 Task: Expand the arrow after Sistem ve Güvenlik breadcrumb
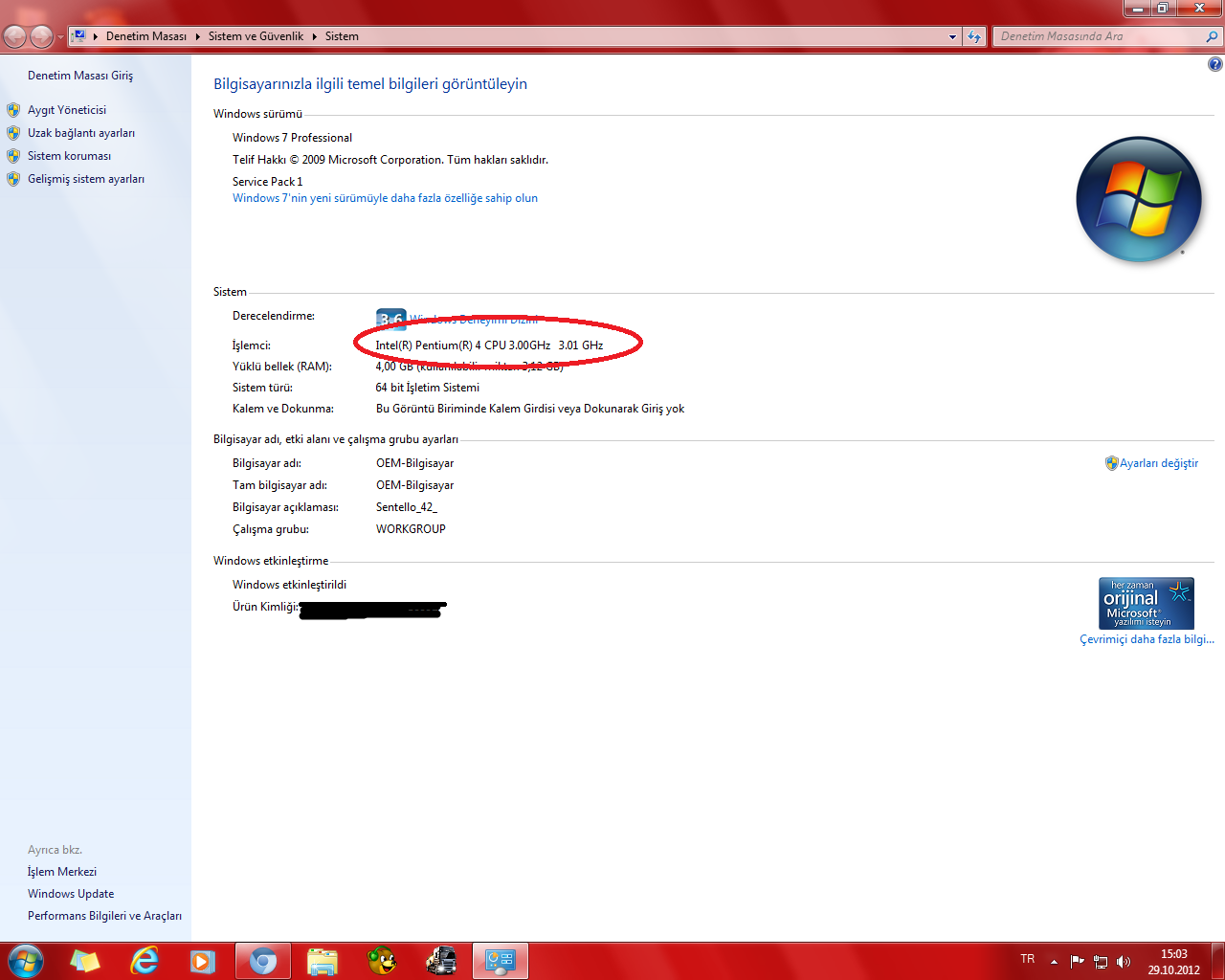[x=314, y=36]
